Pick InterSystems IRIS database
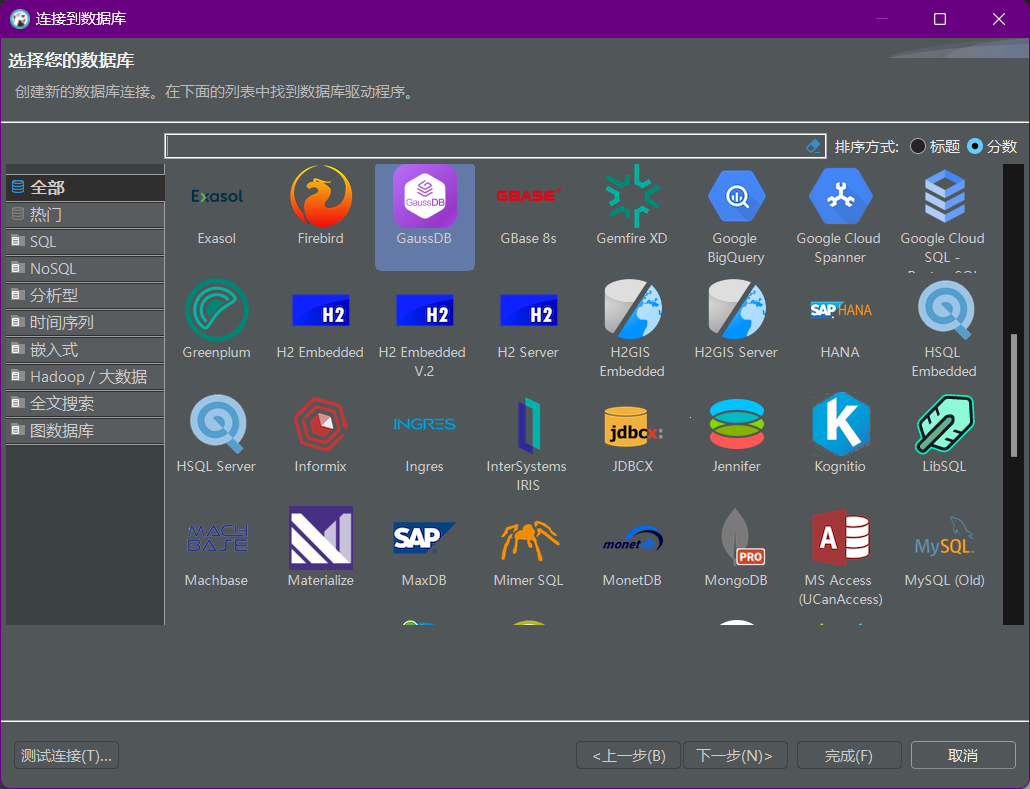 (528, 443)
